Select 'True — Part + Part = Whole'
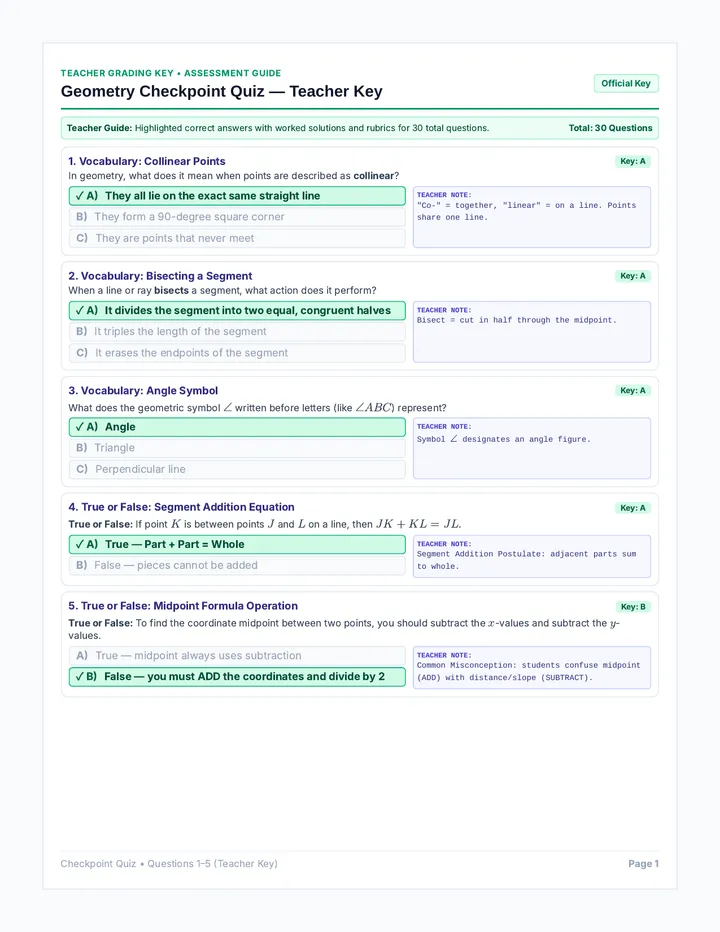720x932 pixels. (237, 544)
